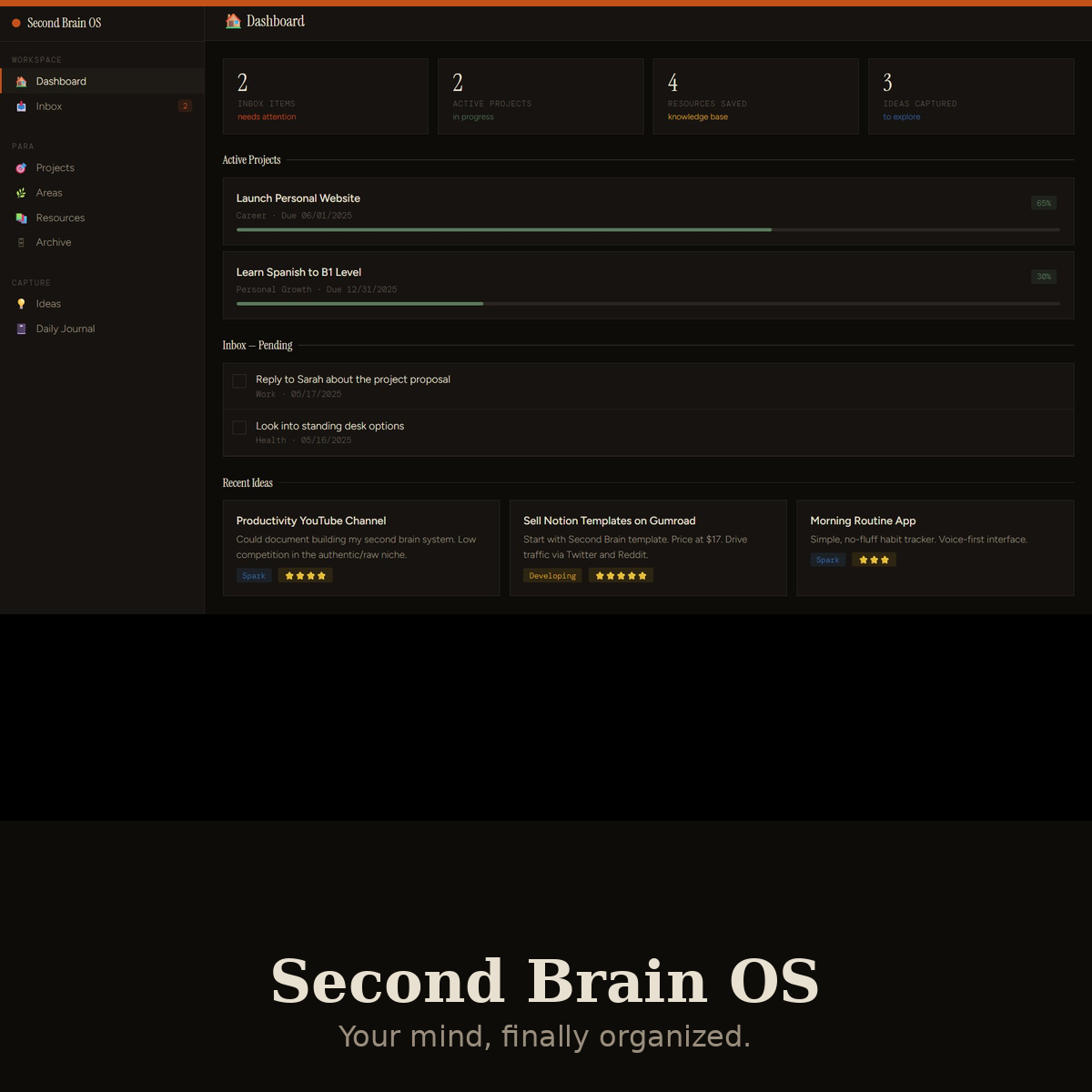1092x1092 pixels.
Task: Click the Inbox — Pending section heading
Action: 258,346
